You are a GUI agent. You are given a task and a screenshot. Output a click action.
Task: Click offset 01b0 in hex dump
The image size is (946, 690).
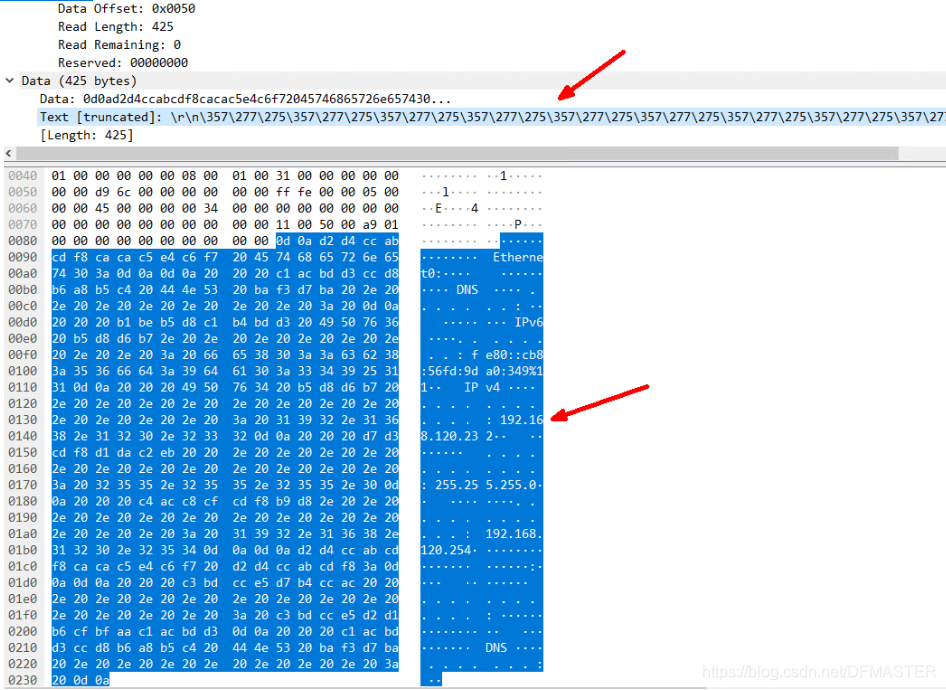point(22,550)
